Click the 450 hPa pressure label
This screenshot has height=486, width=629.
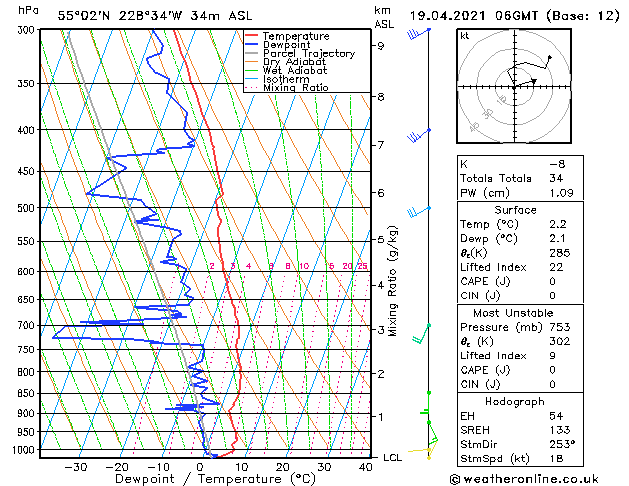(x=28, y=172)
